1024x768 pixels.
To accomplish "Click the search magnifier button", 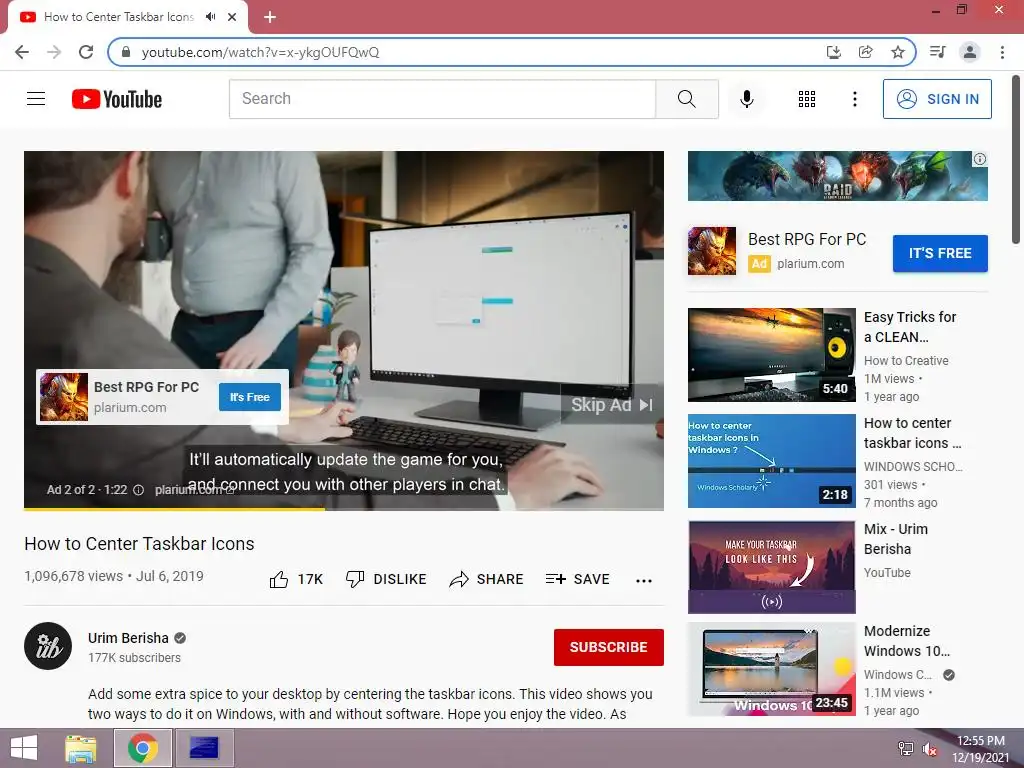I will 687,99.
